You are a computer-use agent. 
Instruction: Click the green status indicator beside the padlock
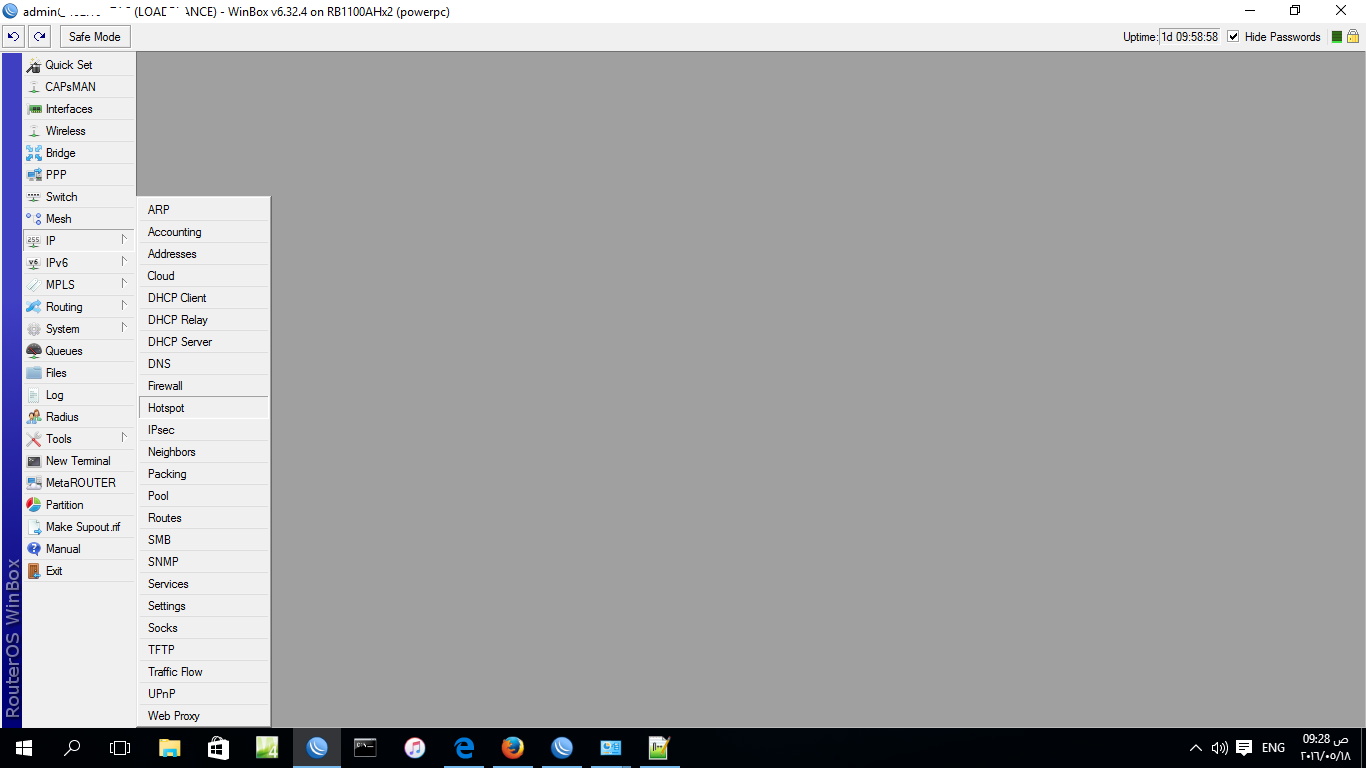(x=1337, y=37)
